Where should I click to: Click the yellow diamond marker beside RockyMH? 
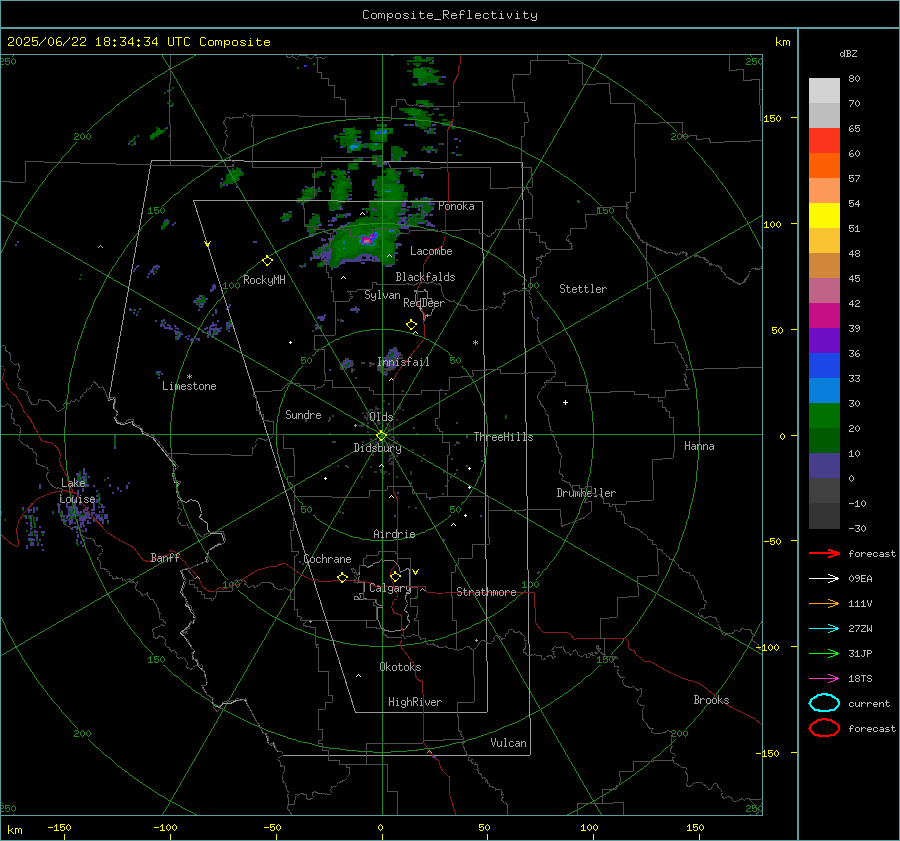tap(267, 261)
